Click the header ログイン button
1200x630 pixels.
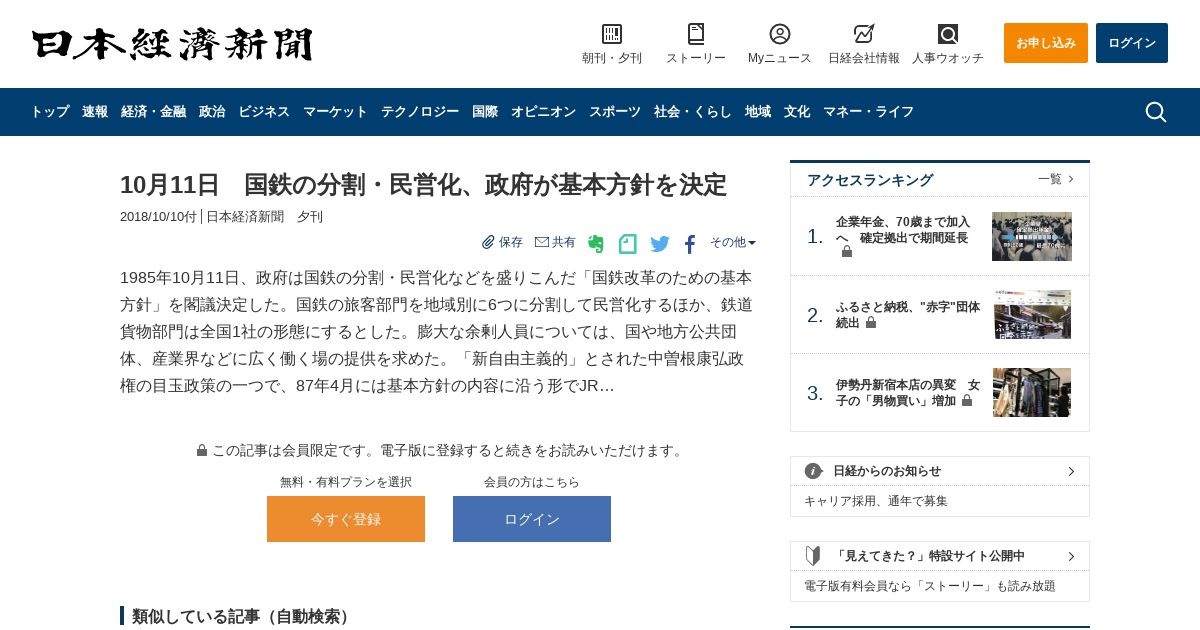(1132, 43)
